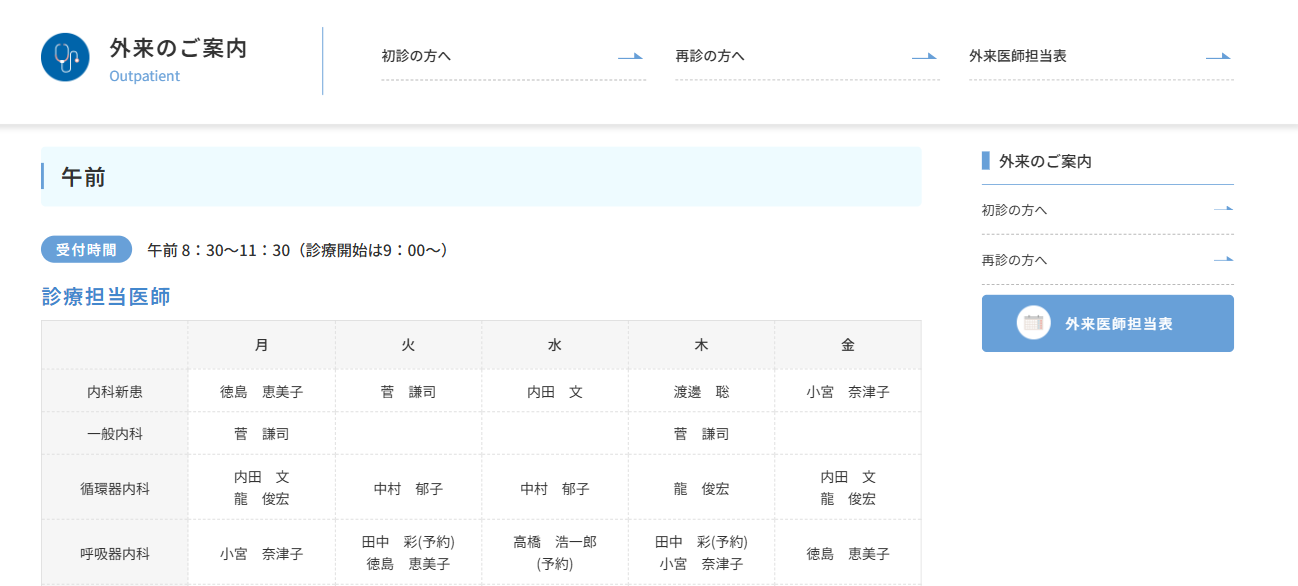This screenshot has height=586, width=1298.
Task: Open 外来医師担当表 link in header
Action: [x=1101, y=56]
